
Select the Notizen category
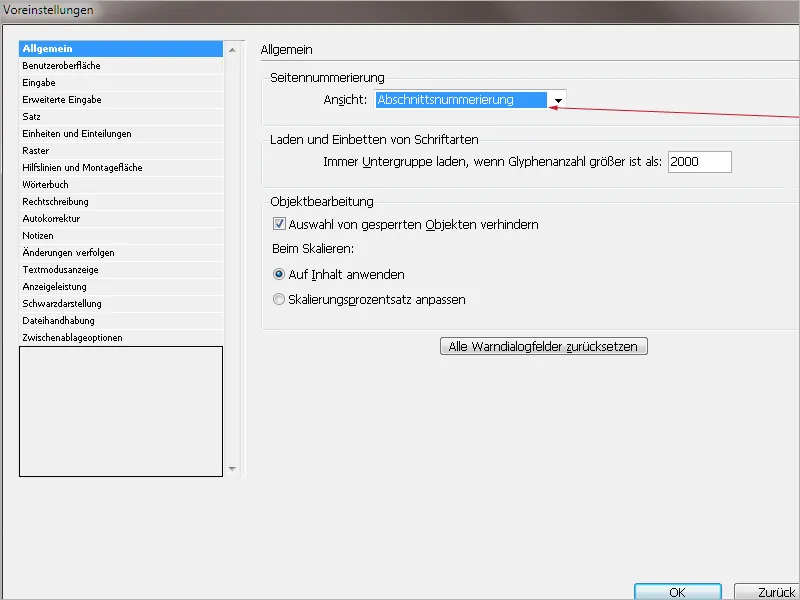point(121,236)
